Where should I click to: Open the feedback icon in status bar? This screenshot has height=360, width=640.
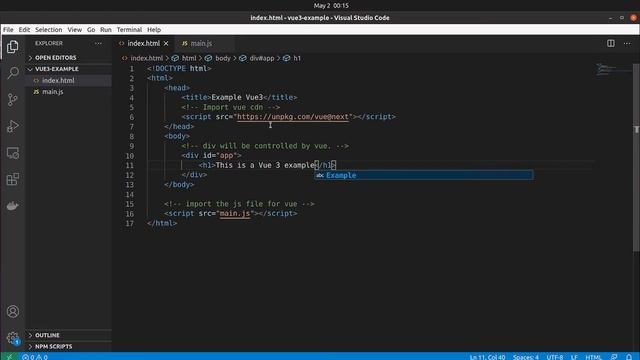614,357
